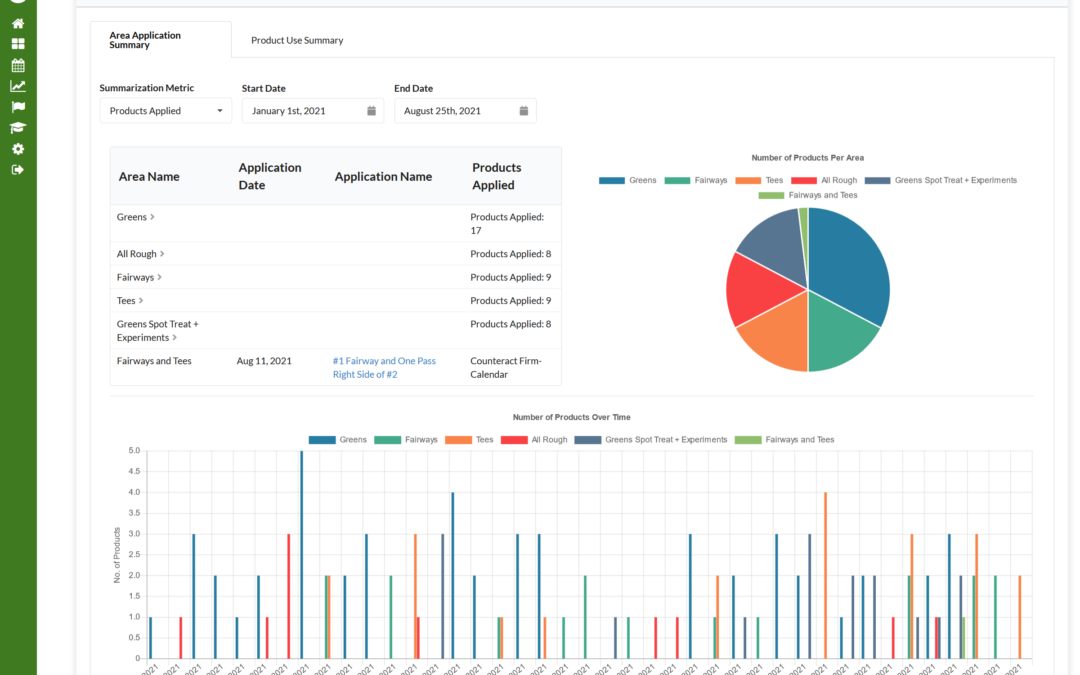Toggle Fairways in bar chart legend
Screen dimensions: 1080x675
[406, 440]
